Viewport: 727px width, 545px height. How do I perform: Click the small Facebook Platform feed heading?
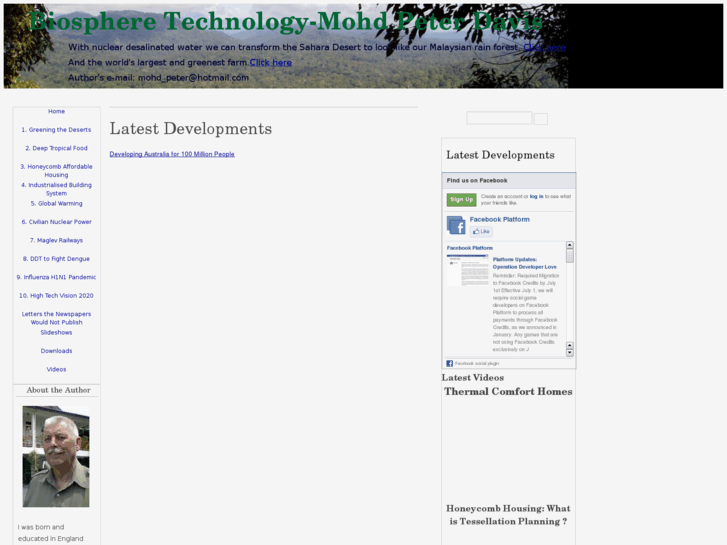470,248
